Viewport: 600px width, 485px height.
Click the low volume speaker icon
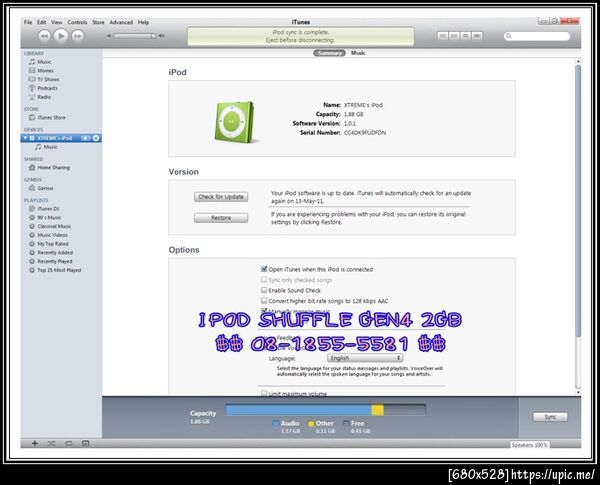[109, 36]
